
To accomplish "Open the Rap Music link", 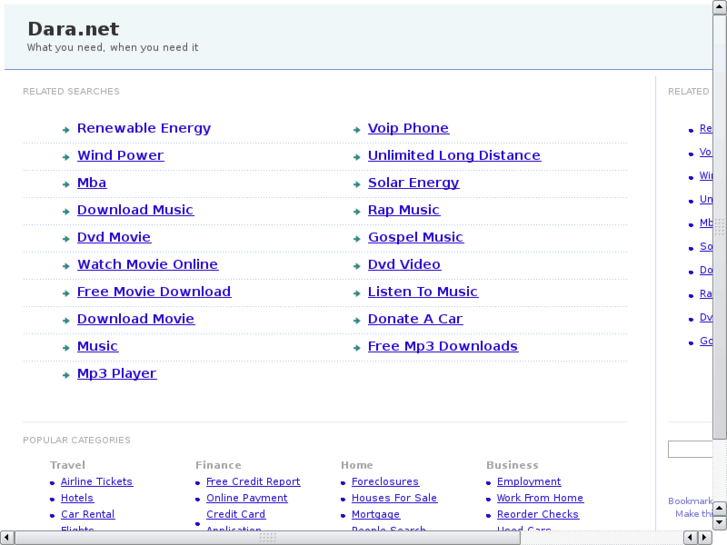I will pyautogui.click(x=403, y=210).
